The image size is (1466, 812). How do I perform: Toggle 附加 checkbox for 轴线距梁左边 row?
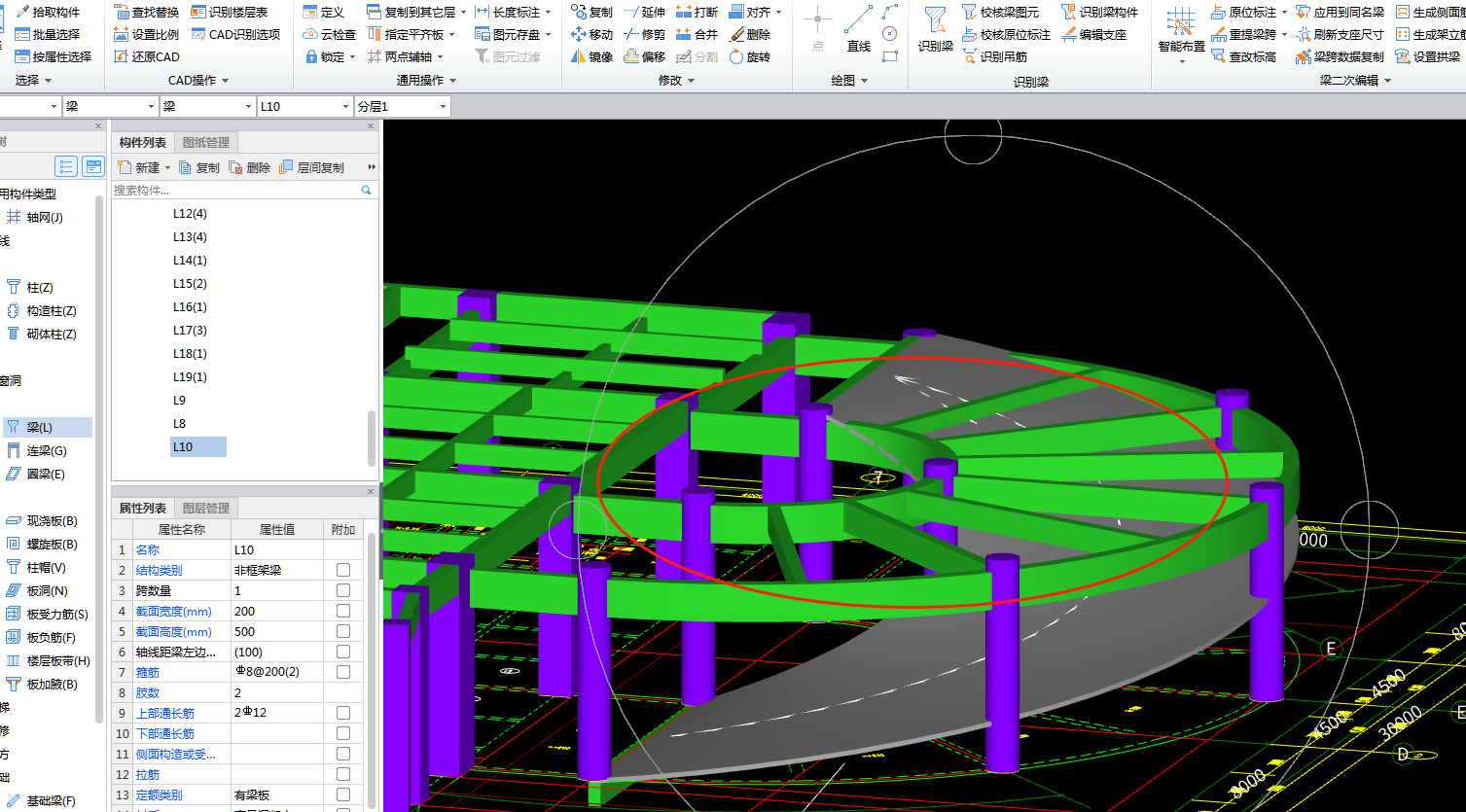tap(343, 652)
